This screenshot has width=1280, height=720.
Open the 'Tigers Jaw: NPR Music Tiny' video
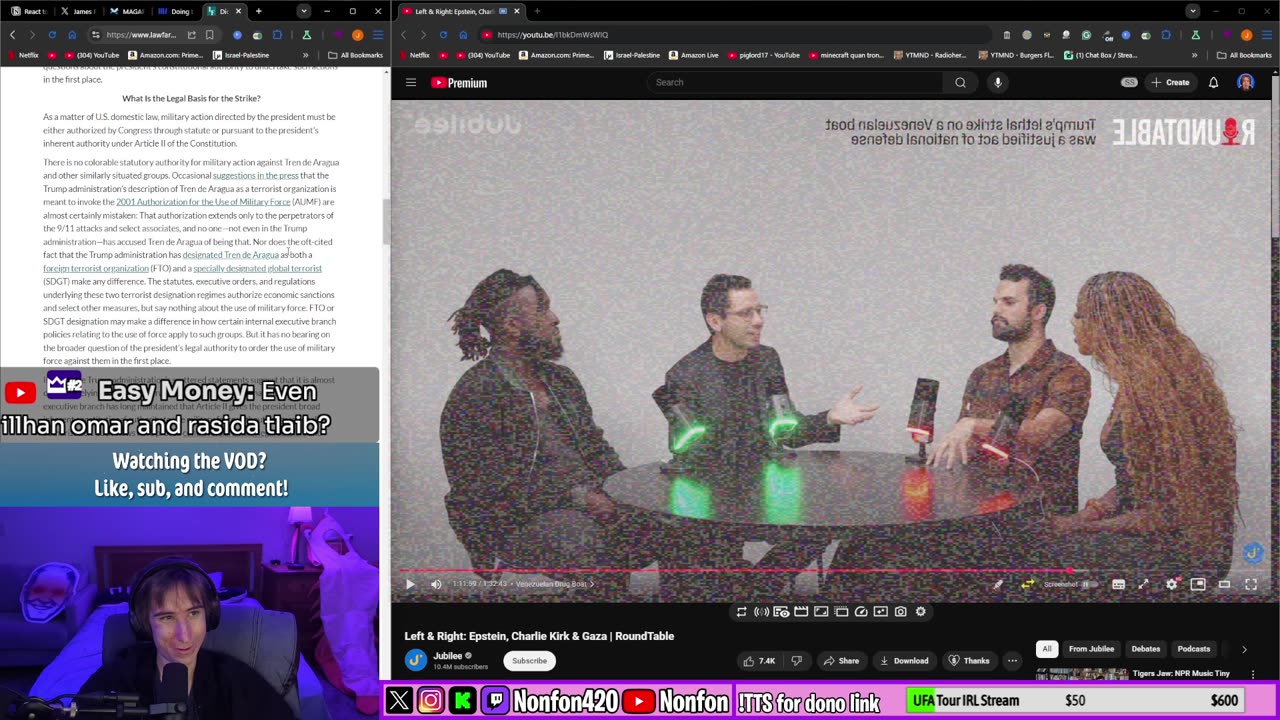[1182, 674]
